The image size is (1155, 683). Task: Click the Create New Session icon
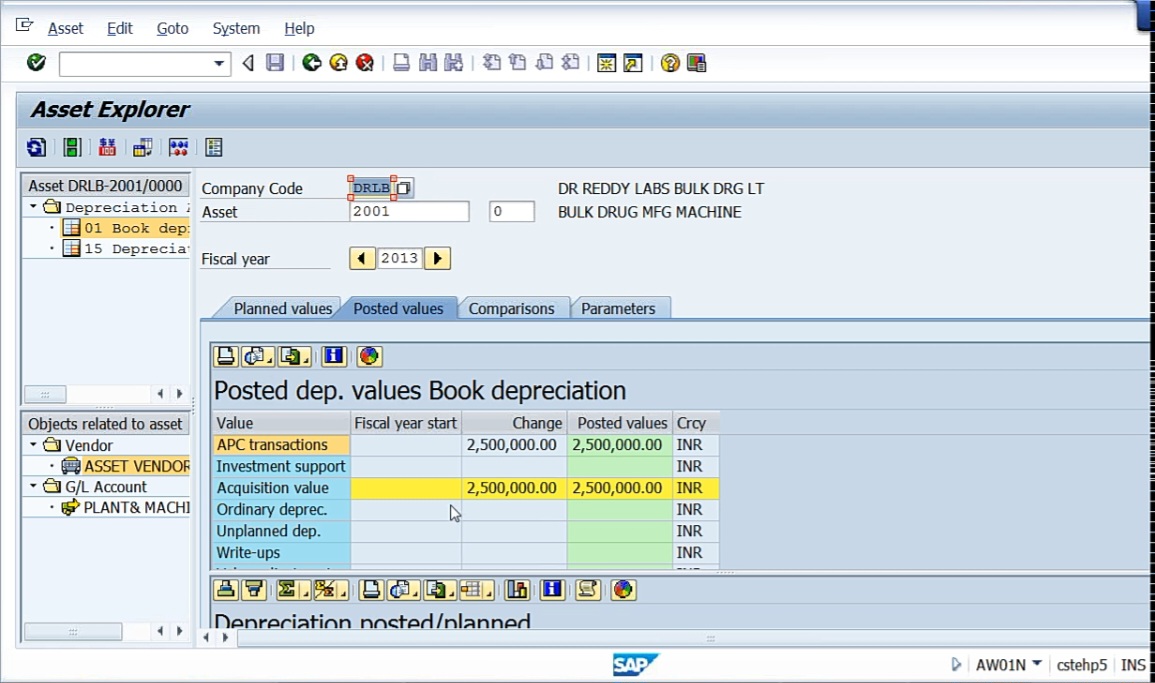click(606, 63)
